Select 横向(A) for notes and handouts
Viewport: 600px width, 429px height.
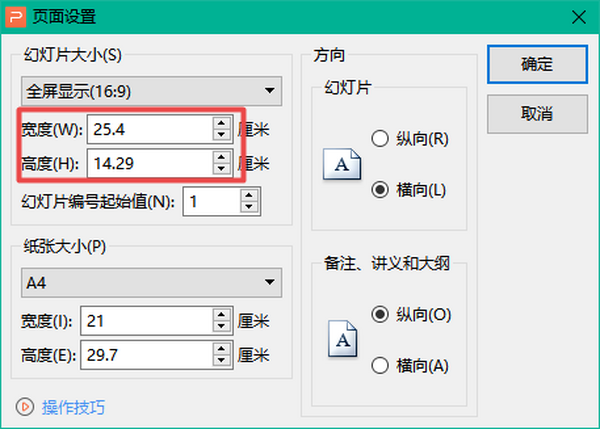coord(410,365)
